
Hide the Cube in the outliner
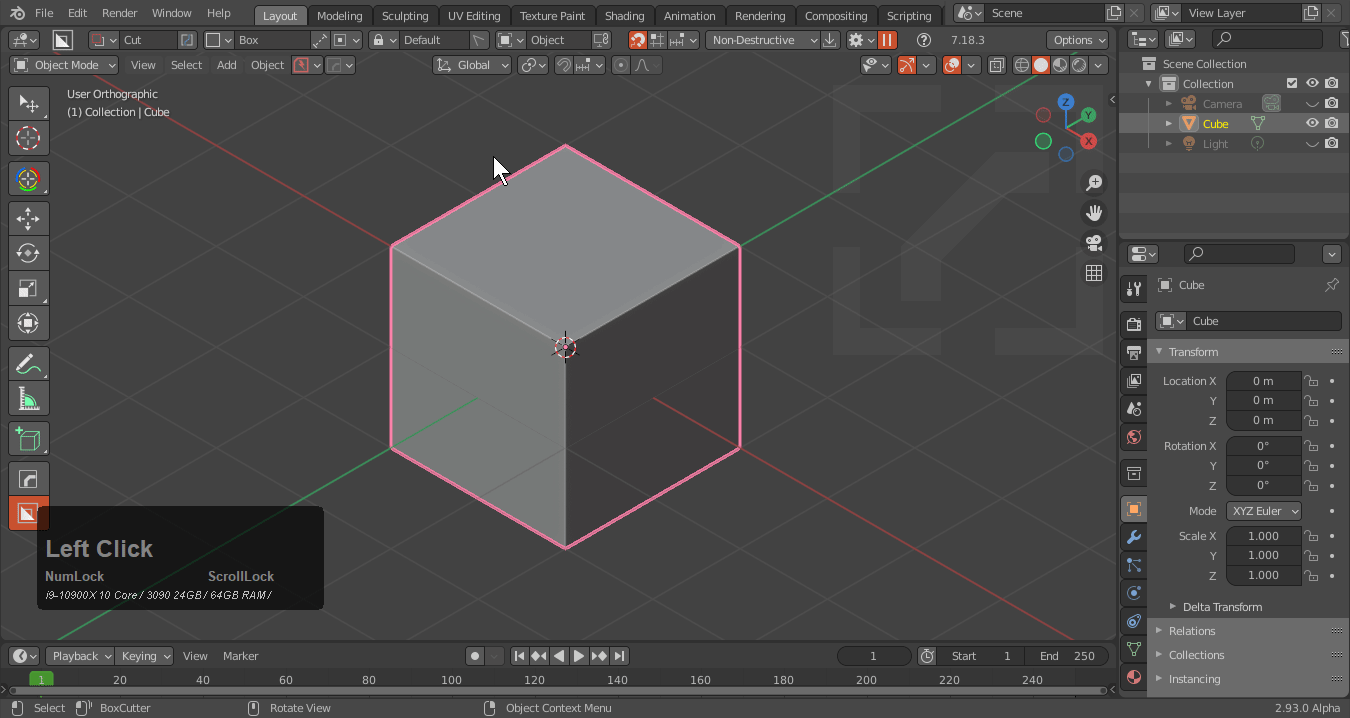(x=1312, y=124)
